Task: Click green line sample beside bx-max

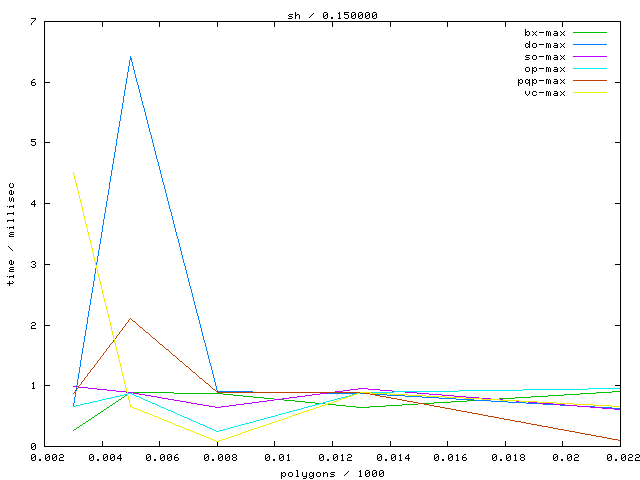Action: [590, 33]
